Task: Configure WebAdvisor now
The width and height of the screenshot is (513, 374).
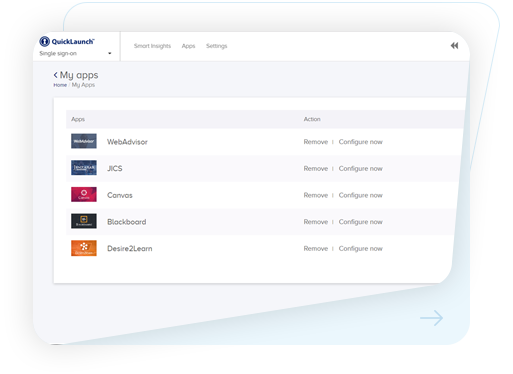Action: pyautogui.click(x=360, y=142)
